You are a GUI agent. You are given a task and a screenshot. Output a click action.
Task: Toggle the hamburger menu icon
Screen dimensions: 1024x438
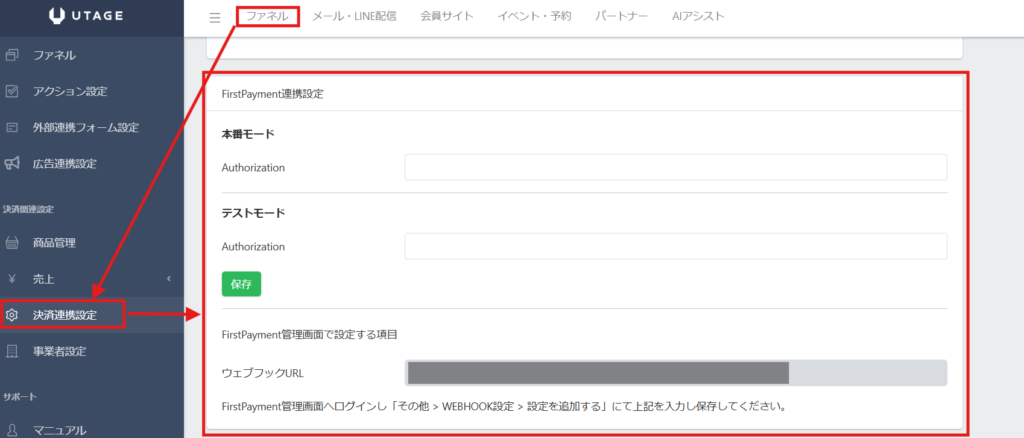click(x=215, y=18)
